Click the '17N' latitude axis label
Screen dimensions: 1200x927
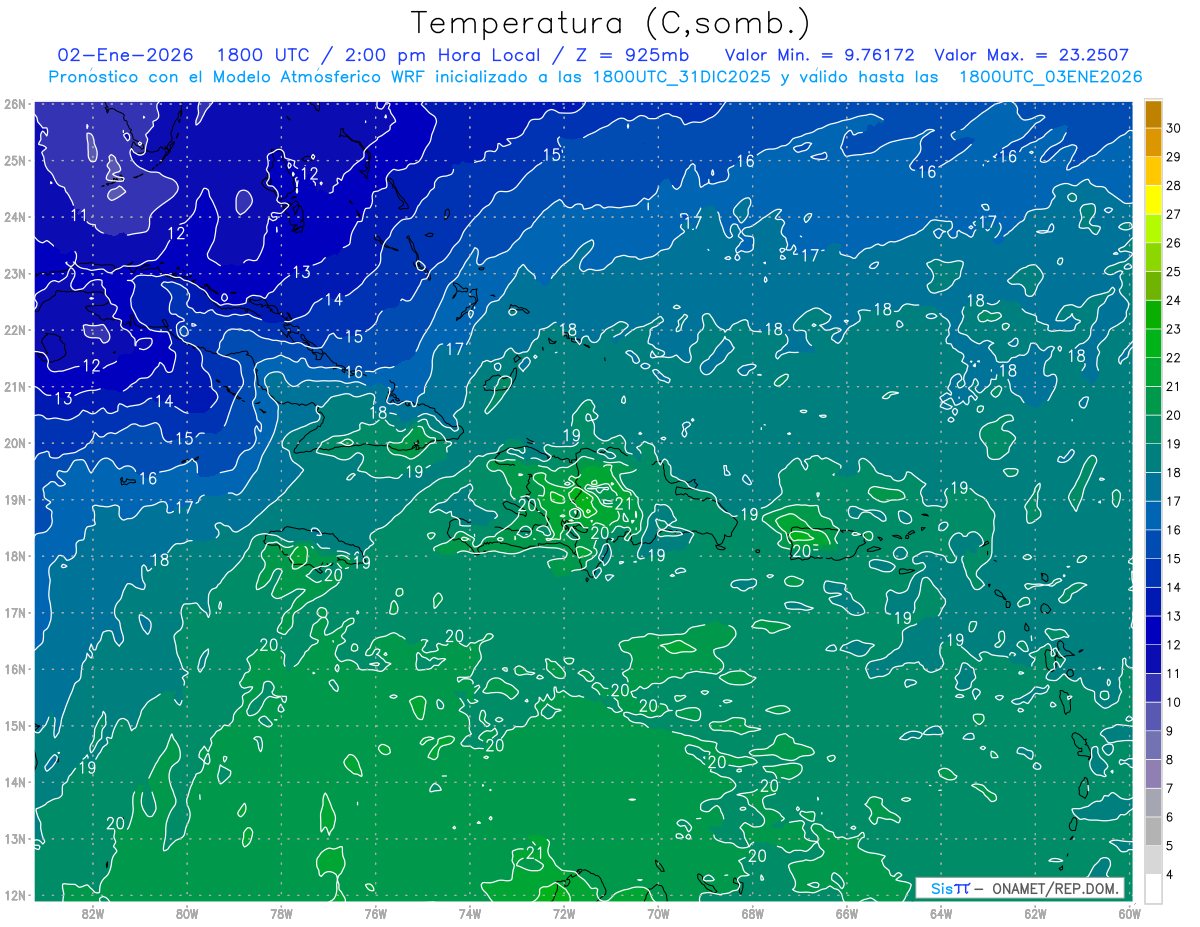coord(15,612)
